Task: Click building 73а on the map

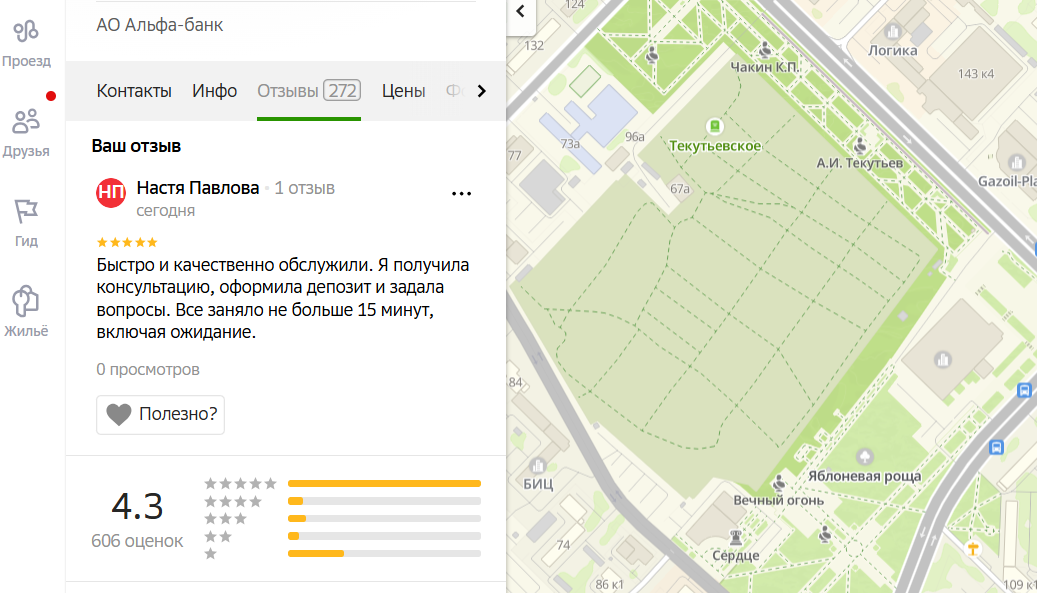Action: 570,143
